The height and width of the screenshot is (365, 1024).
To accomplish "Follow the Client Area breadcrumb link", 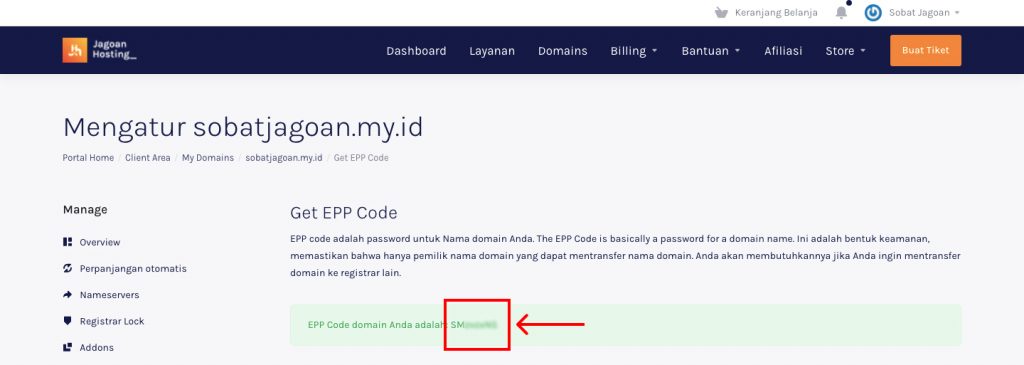I will pyautogui.click(x=148, y=158).
